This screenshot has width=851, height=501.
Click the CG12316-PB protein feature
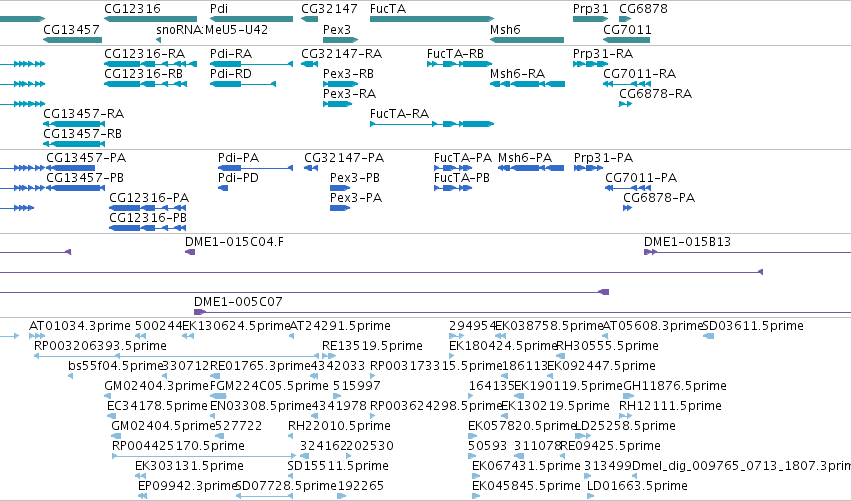tap(148, 229)
